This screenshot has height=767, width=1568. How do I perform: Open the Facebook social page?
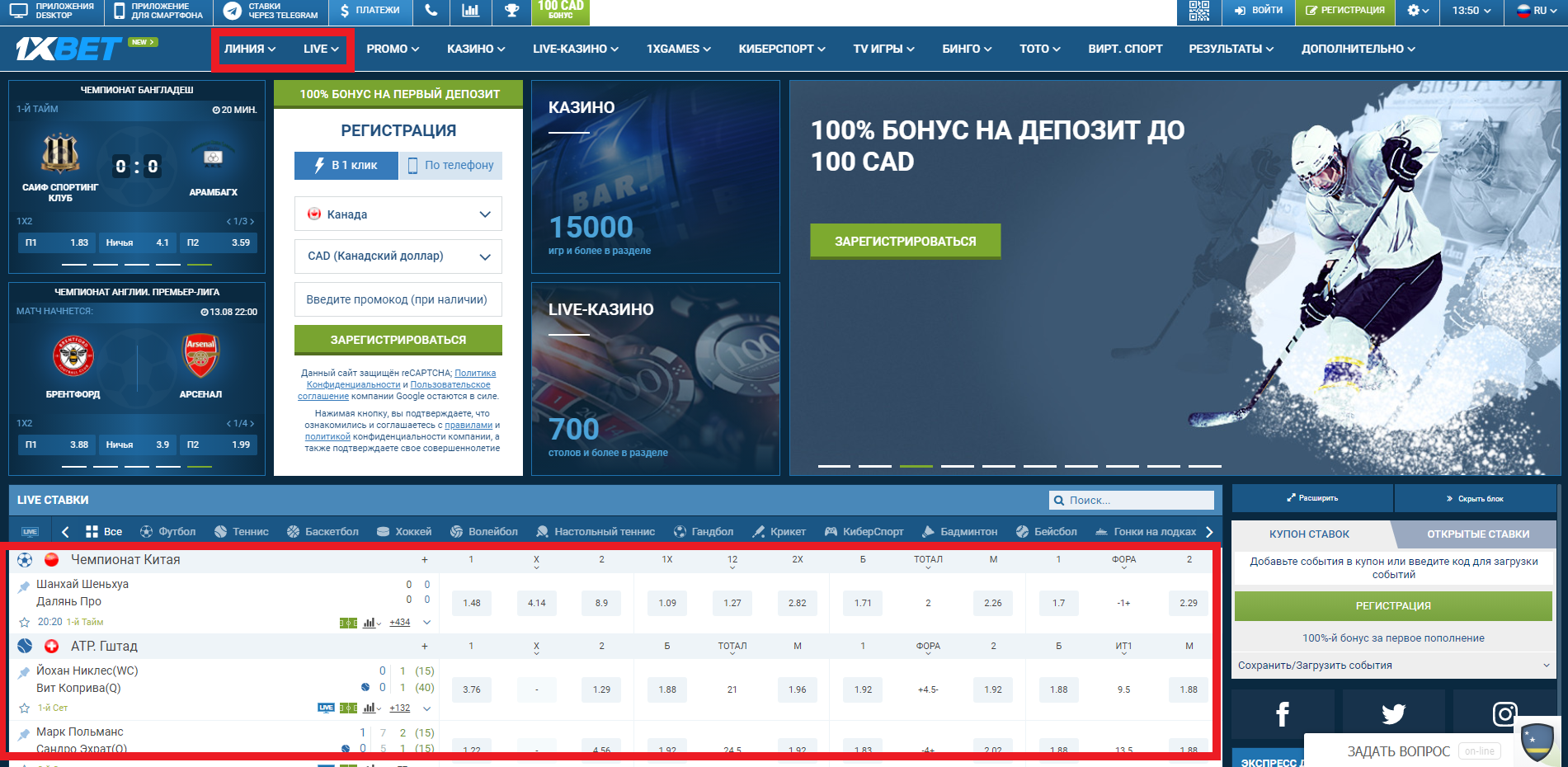[1283, 714]
